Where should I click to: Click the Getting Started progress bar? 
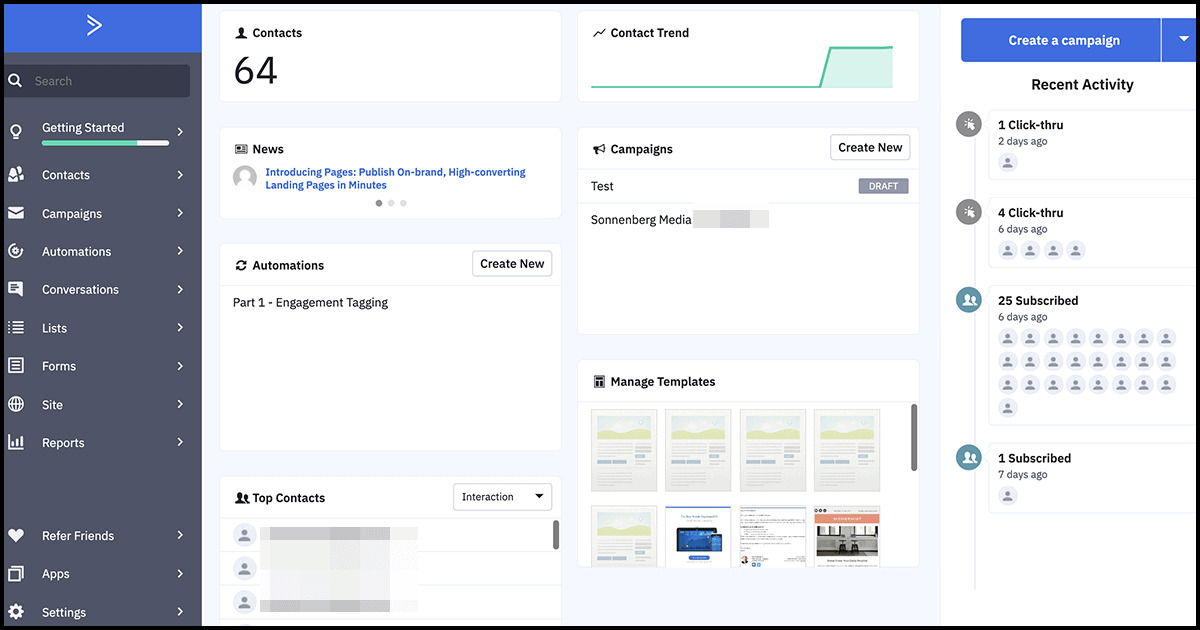click(106, 142)
